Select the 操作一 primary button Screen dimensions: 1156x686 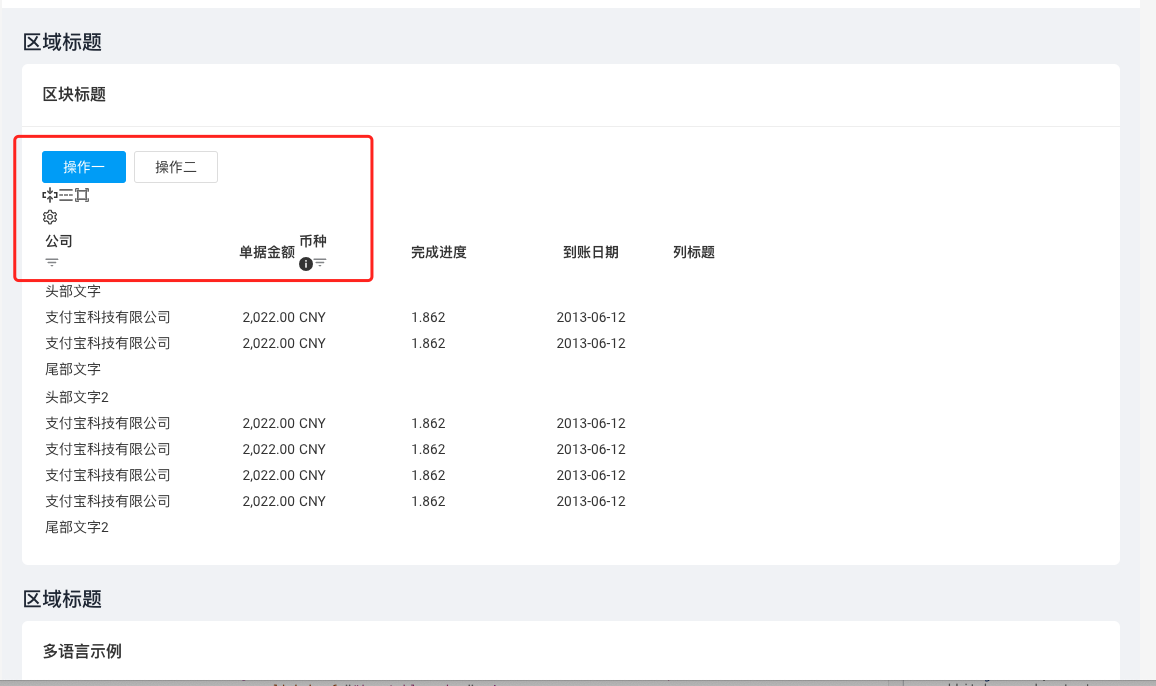[83, 166]
